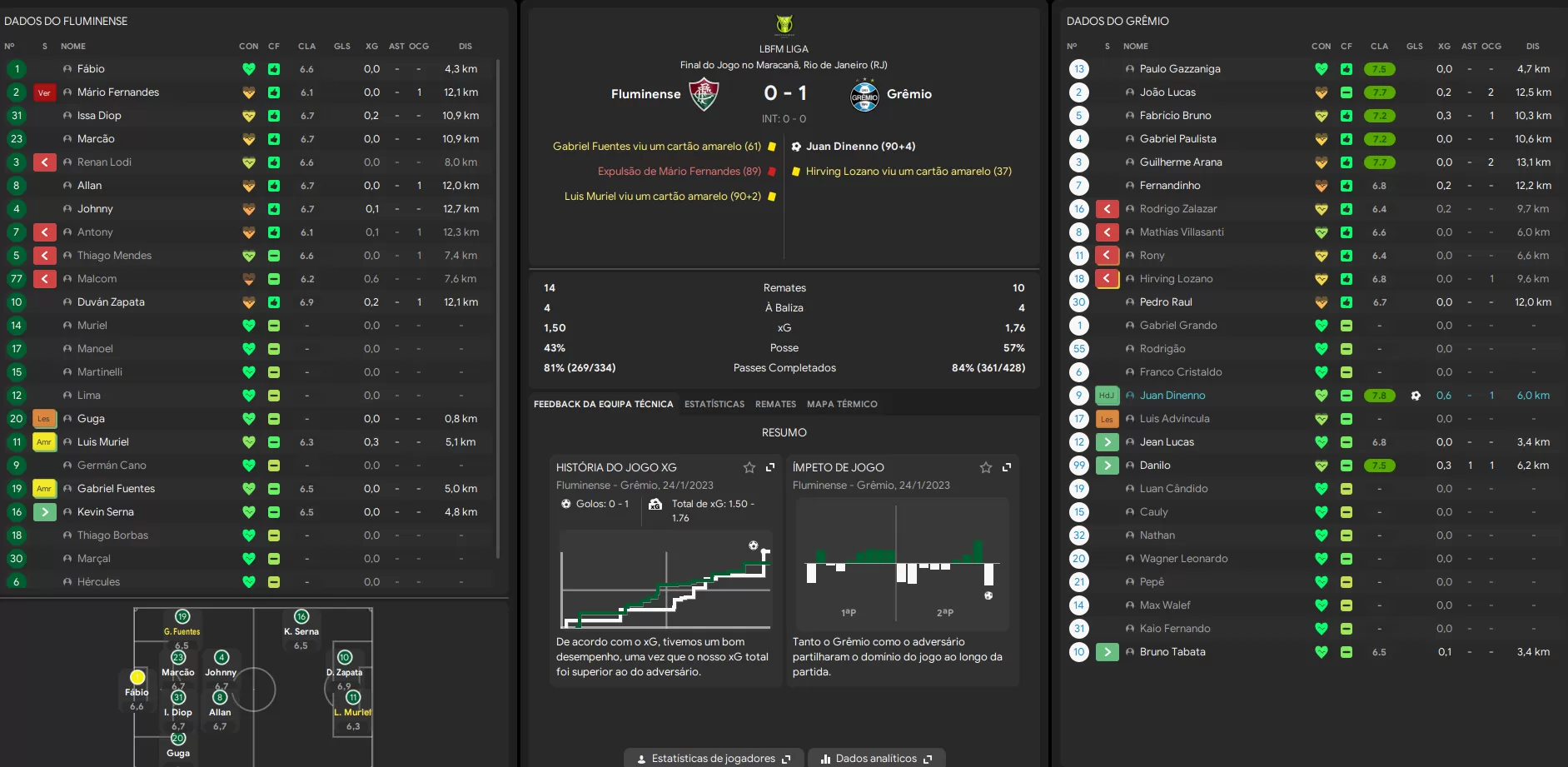
Task: Click K. Serna marker on pitch
Action: (x=301, y=617)
